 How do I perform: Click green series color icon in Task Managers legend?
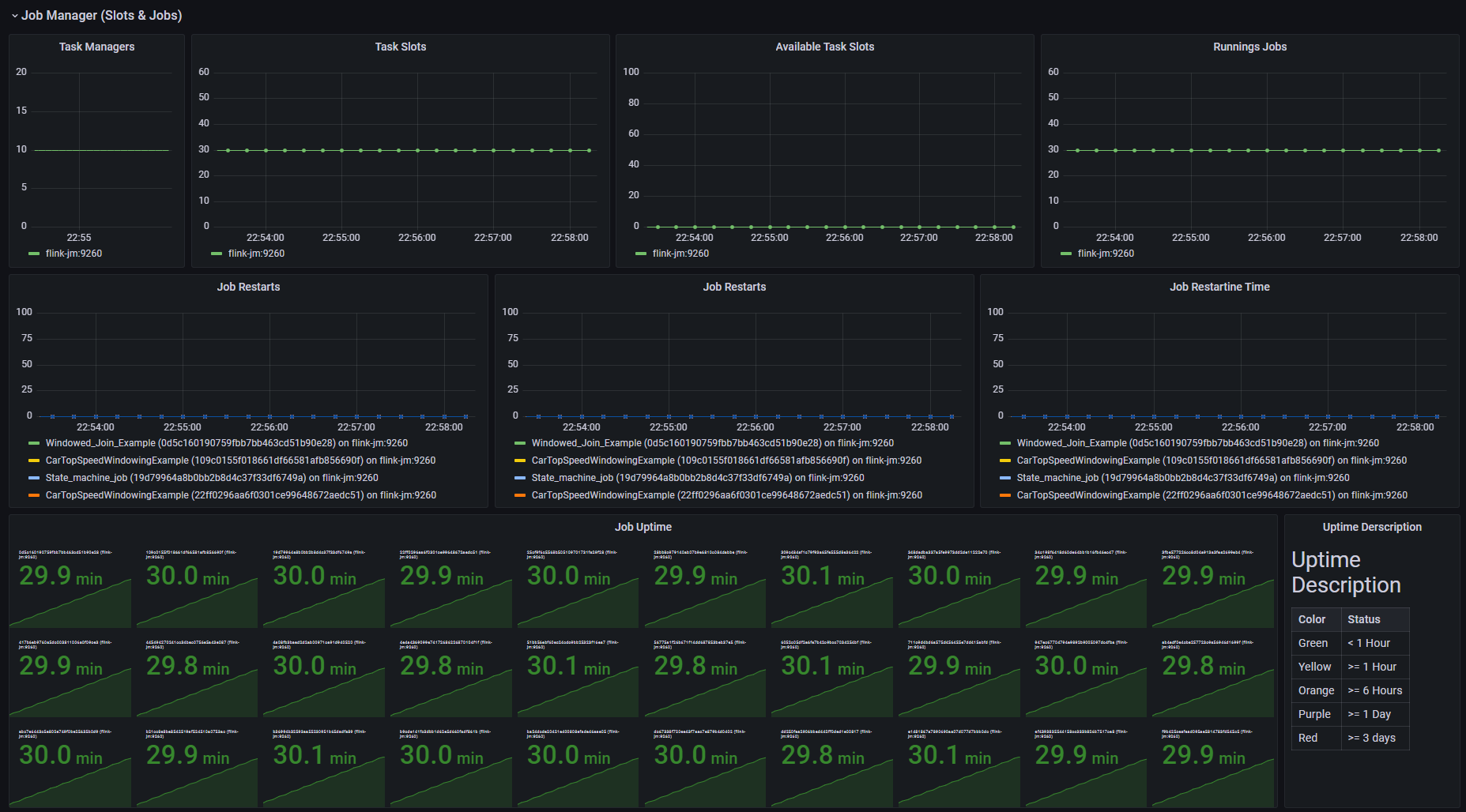click(34, 254)
